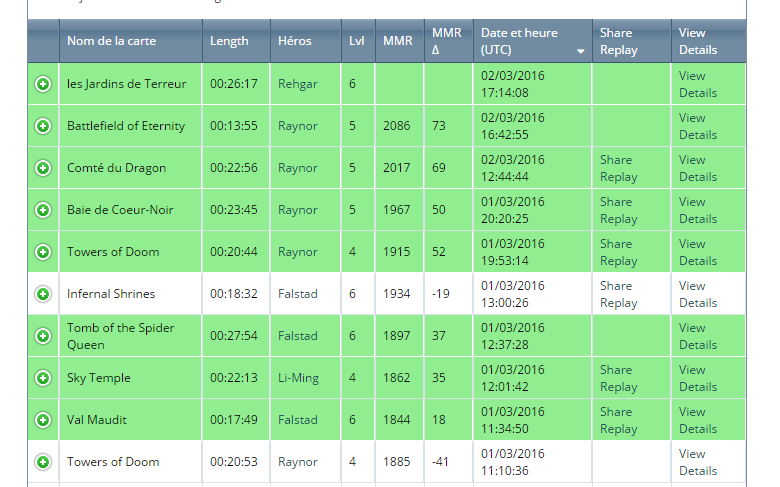Screen dimensions: 780x487
Task: Select 'Comté du Dragon' map name
Action: coord(116,168)
